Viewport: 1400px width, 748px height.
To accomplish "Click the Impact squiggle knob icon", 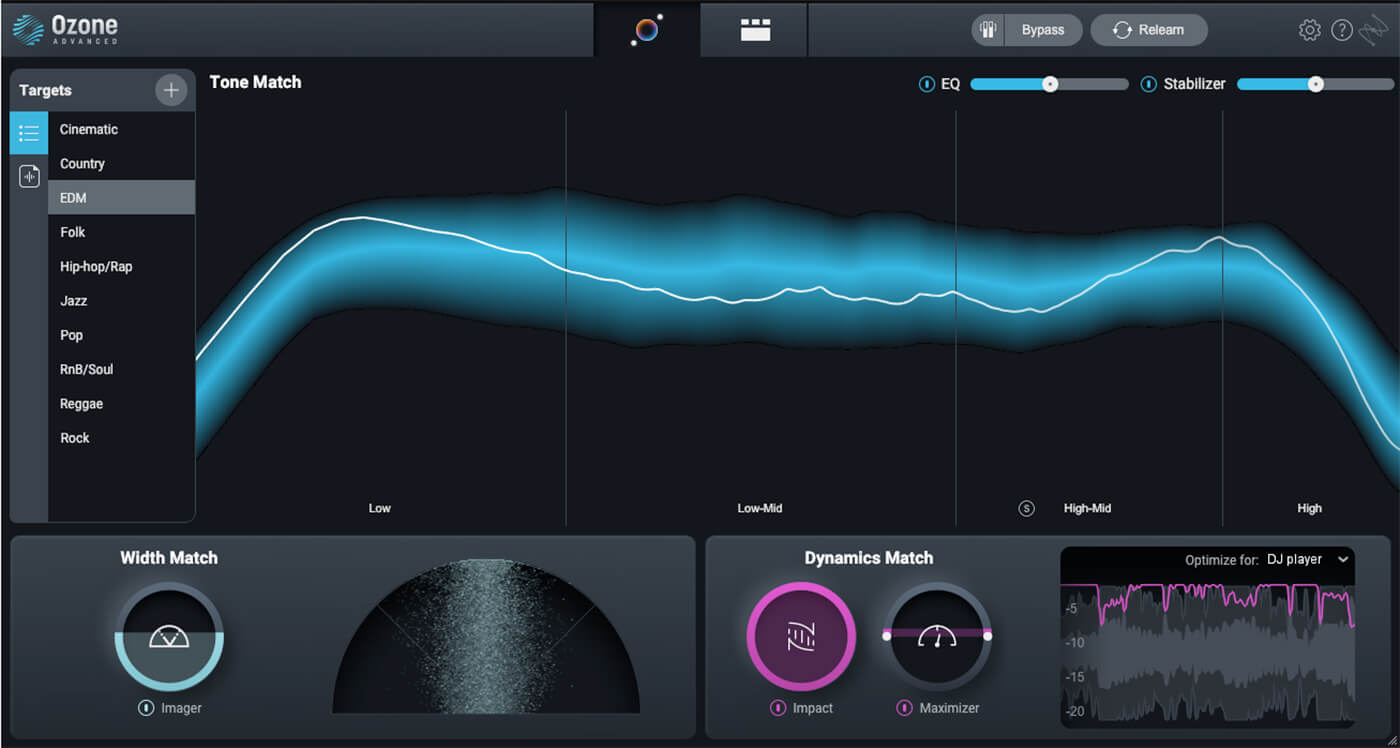I will tap(801, 637).
